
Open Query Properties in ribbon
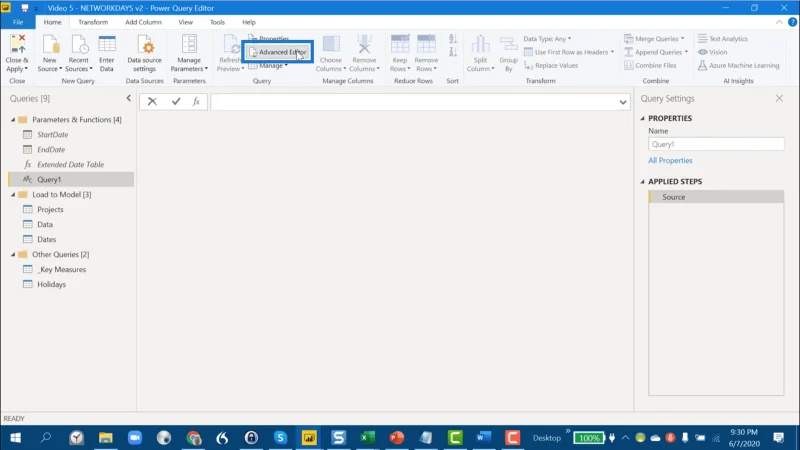269,38
